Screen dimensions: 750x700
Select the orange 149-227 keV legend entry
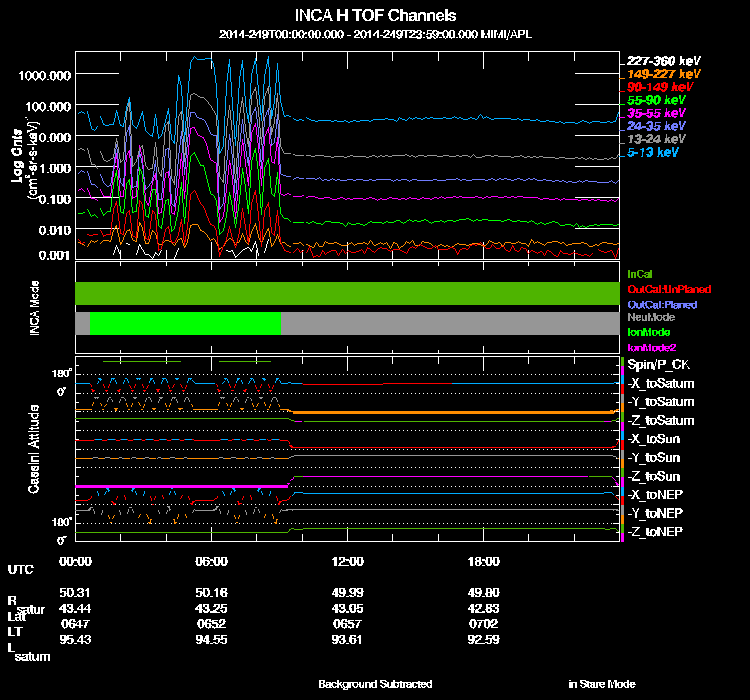tap(660, 74)
